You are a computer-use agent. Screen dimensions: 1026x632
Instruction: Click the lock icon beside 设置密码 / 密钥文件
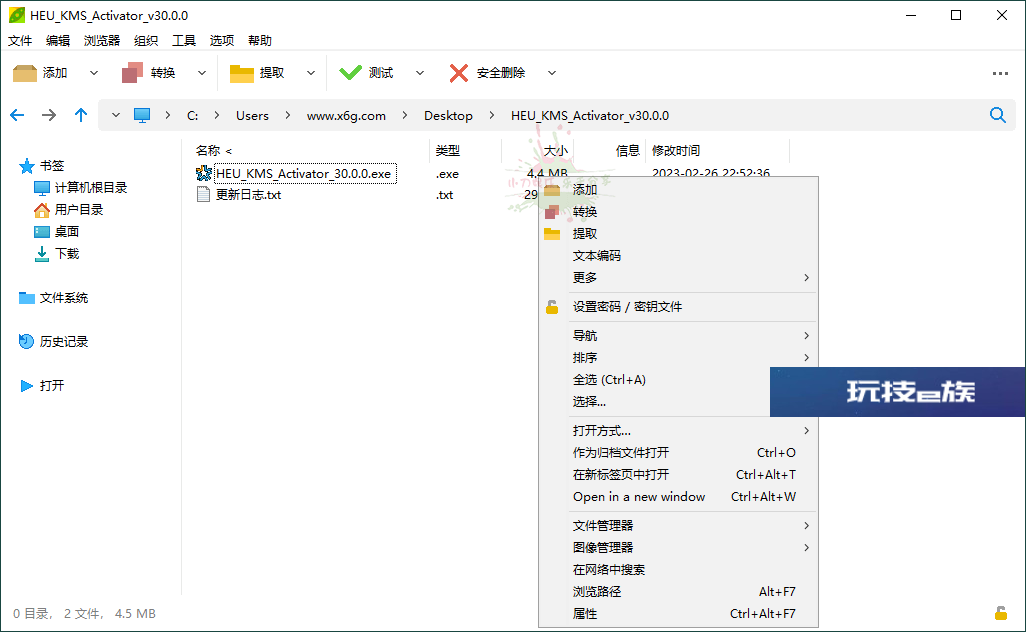[x=552, y=306]
